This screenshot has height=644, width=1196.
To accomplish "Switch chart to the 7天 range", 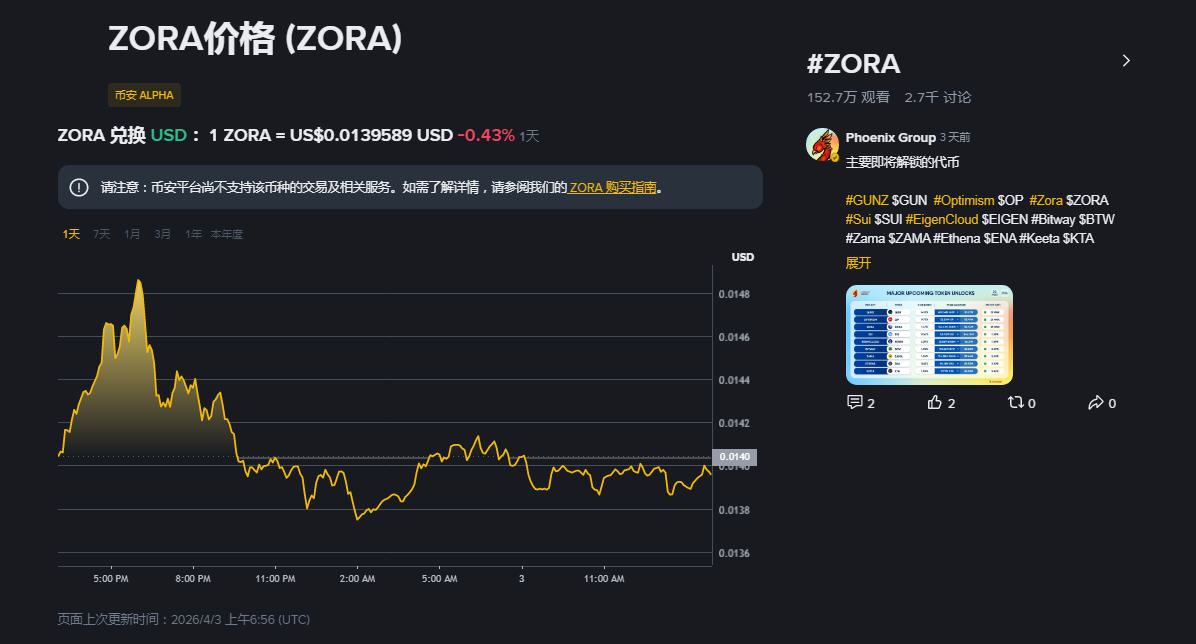I will click(x=101, y=234).
